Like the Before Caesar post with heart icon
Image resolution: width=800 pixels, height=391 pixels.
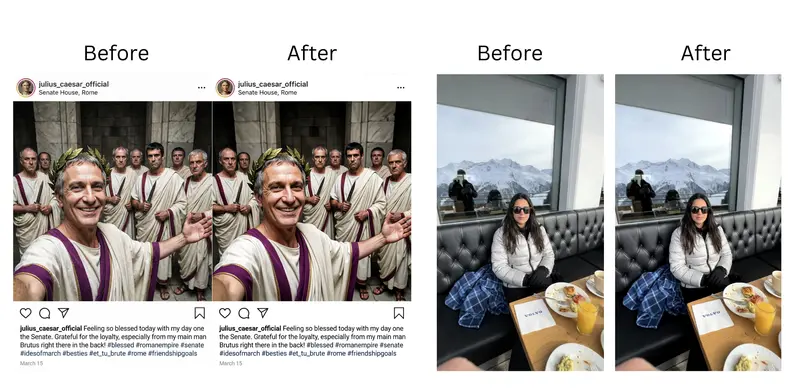pos(26,313)
